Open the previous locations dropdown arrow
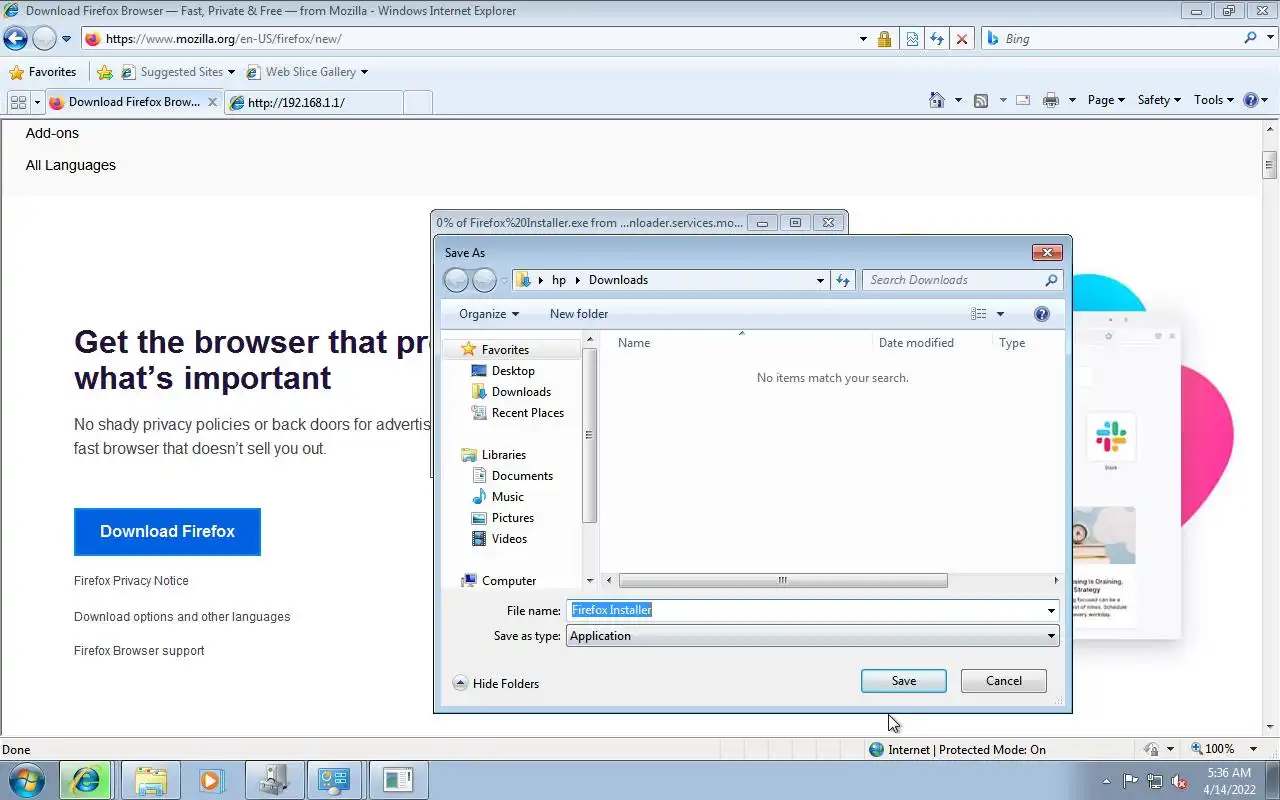 click(x=820, y=280)
